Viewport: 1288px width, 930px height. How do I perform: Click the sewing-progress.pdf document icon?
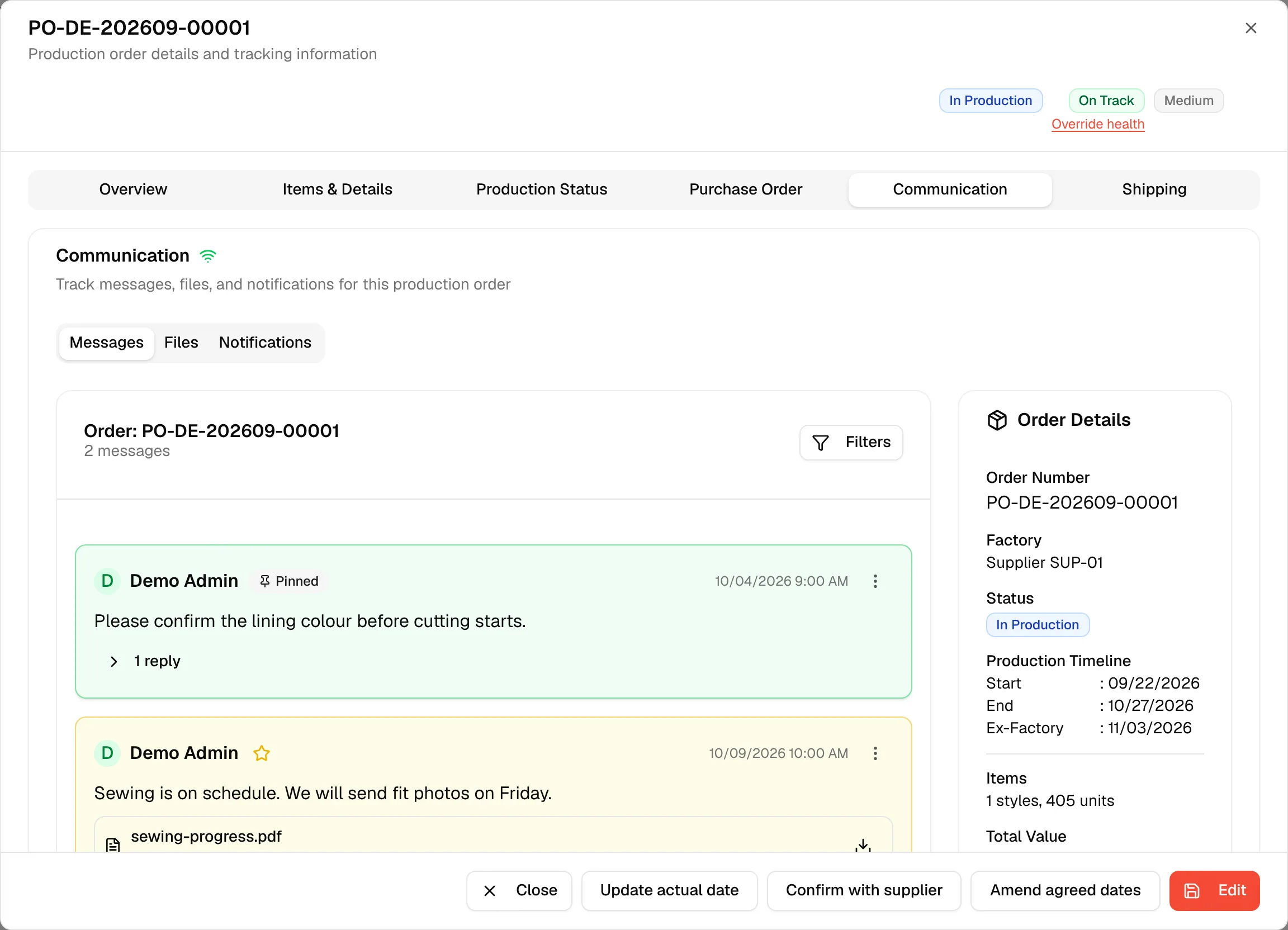coord(113,844)
